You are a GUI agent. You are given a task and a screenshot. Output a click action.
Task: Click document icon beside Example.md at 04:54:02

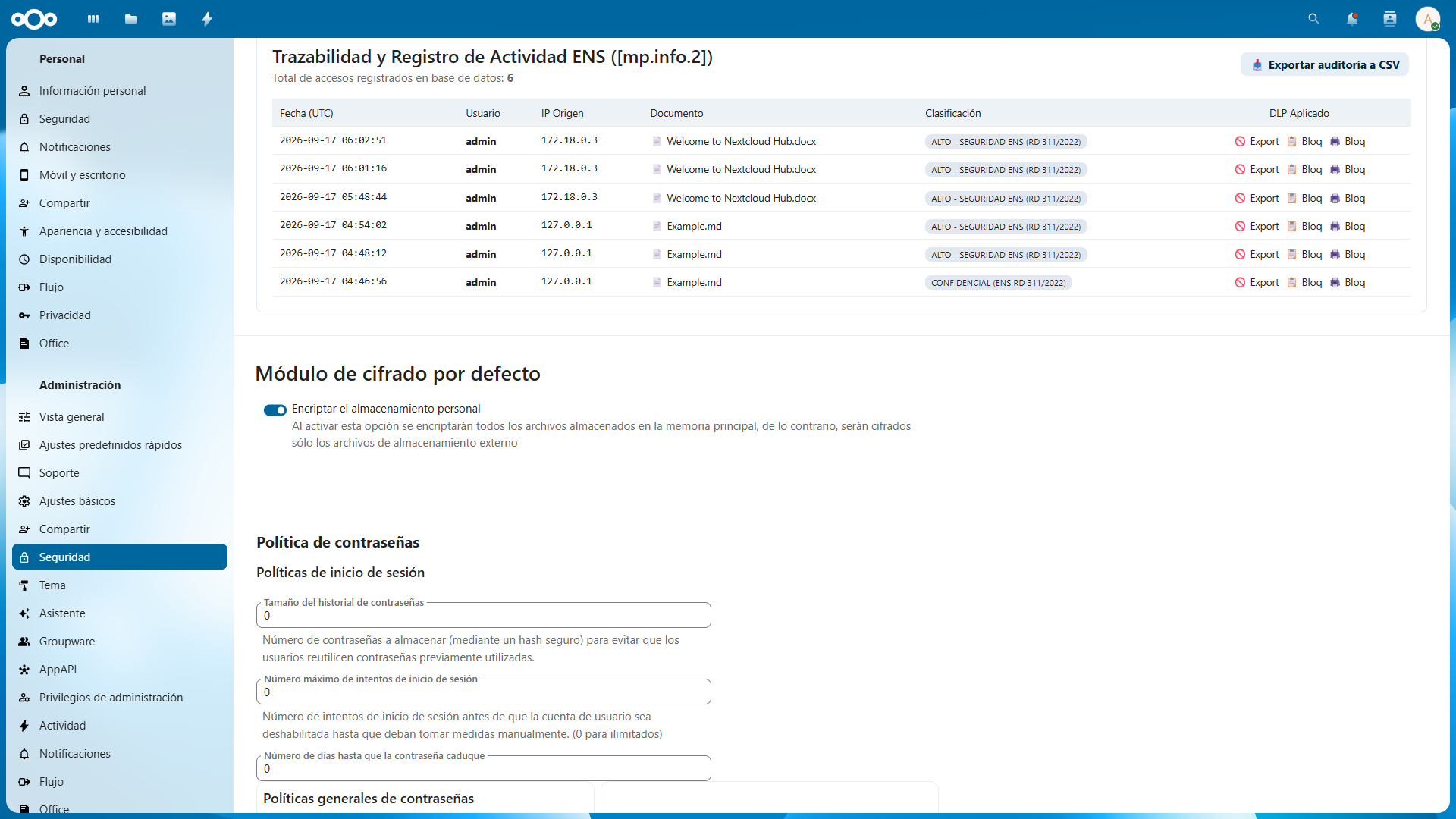657,227
